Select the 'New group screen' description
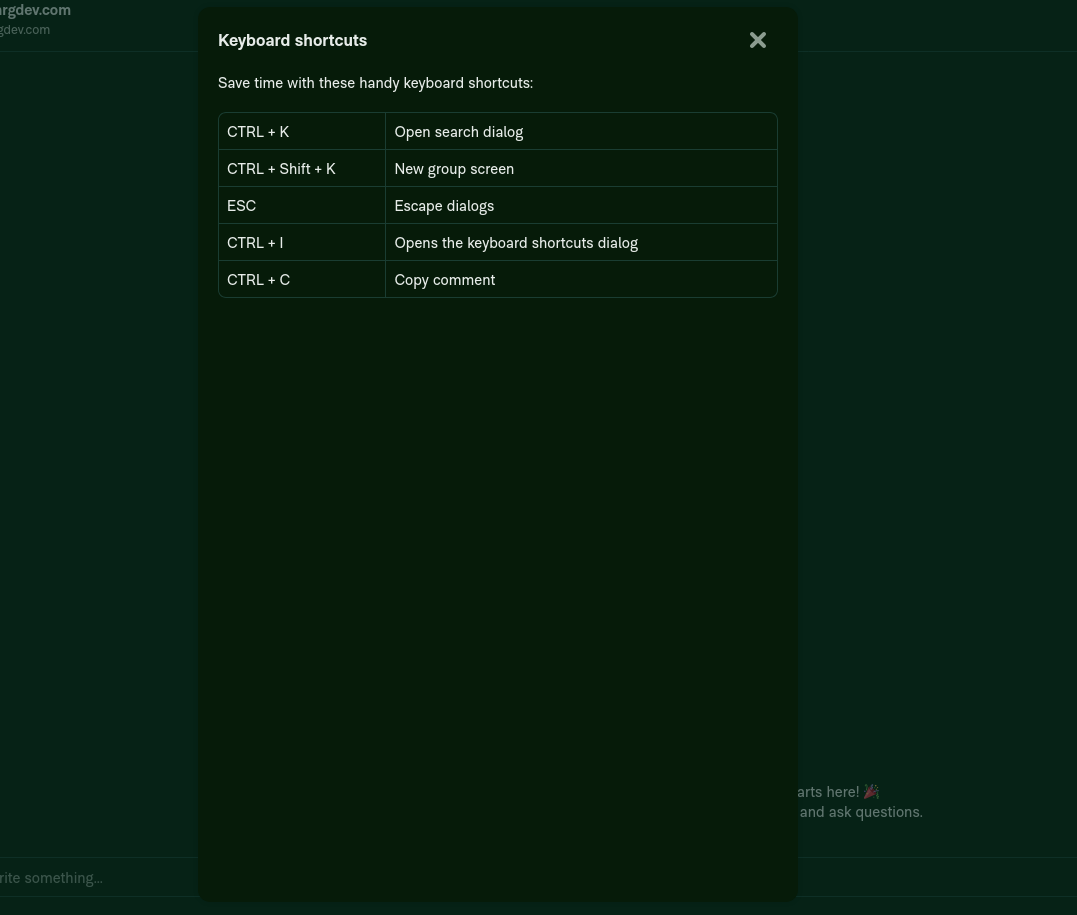 pyautogui.click(x=453, y=169)
